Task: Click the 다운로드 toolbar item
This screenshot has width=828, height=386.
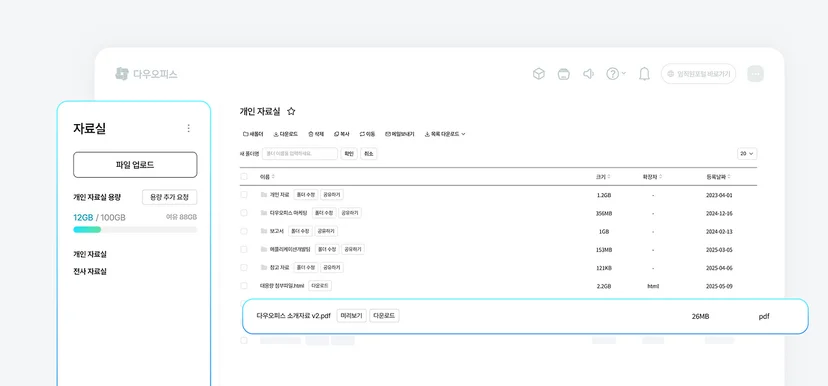Action: pos(285,134)
